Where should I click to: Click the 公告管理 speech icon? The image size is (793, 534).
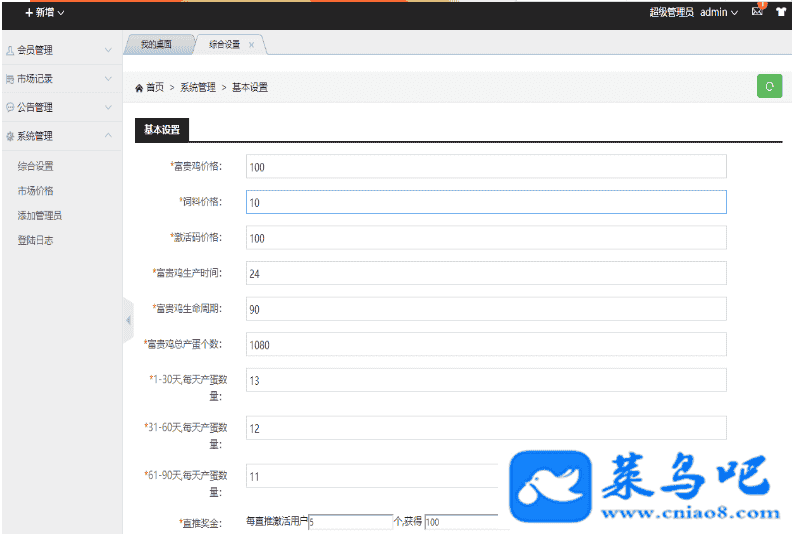point(10,107)
